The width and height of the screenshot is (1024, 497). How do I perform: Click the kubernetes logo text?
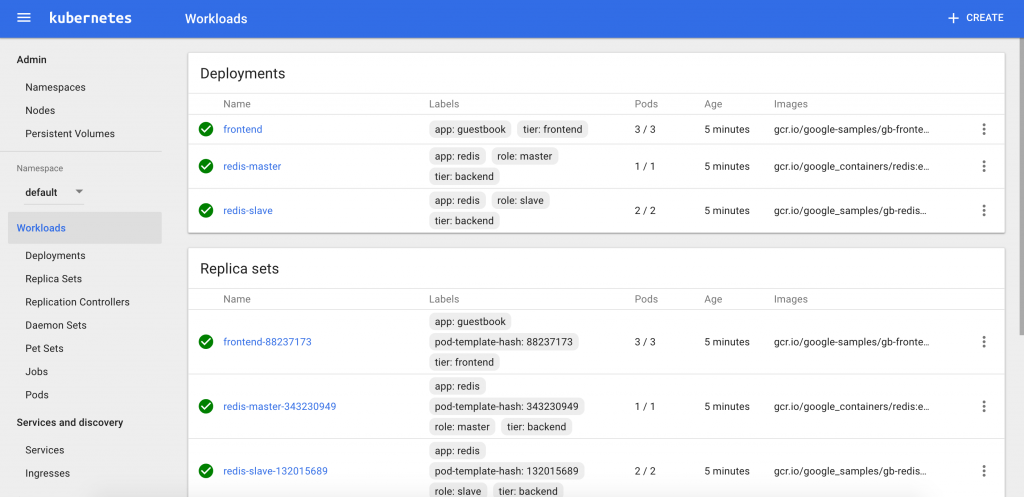coord(90,18)
